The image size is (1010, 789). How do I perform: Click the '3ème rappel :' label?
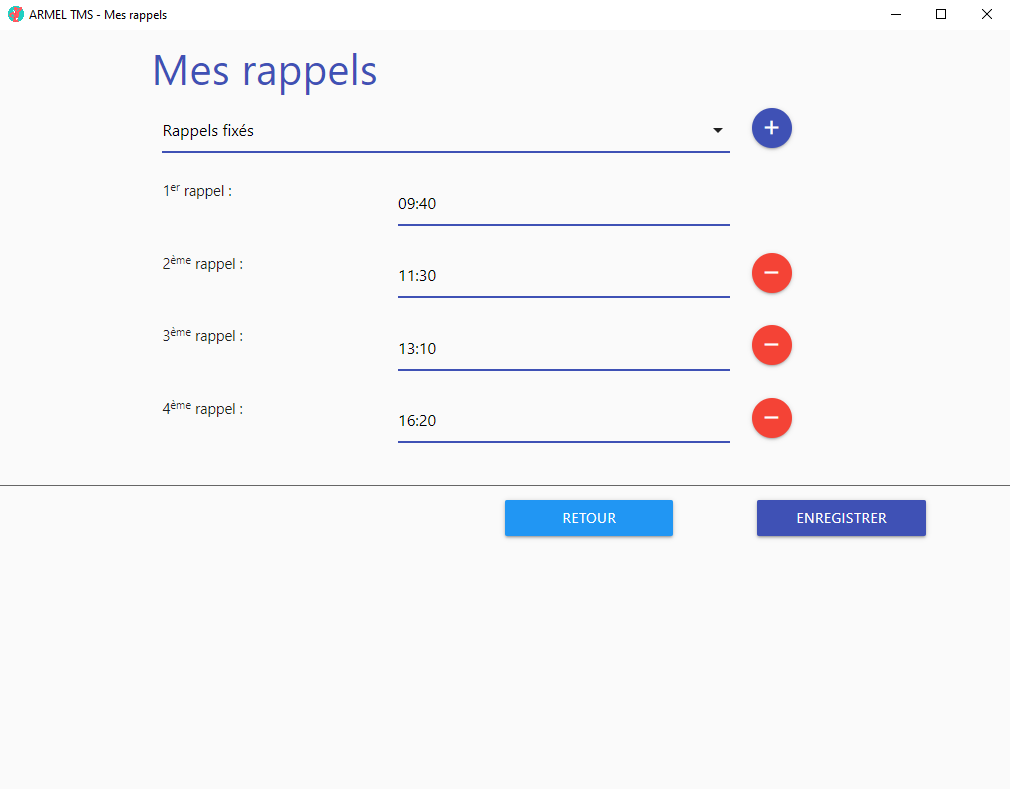point(203,336)
